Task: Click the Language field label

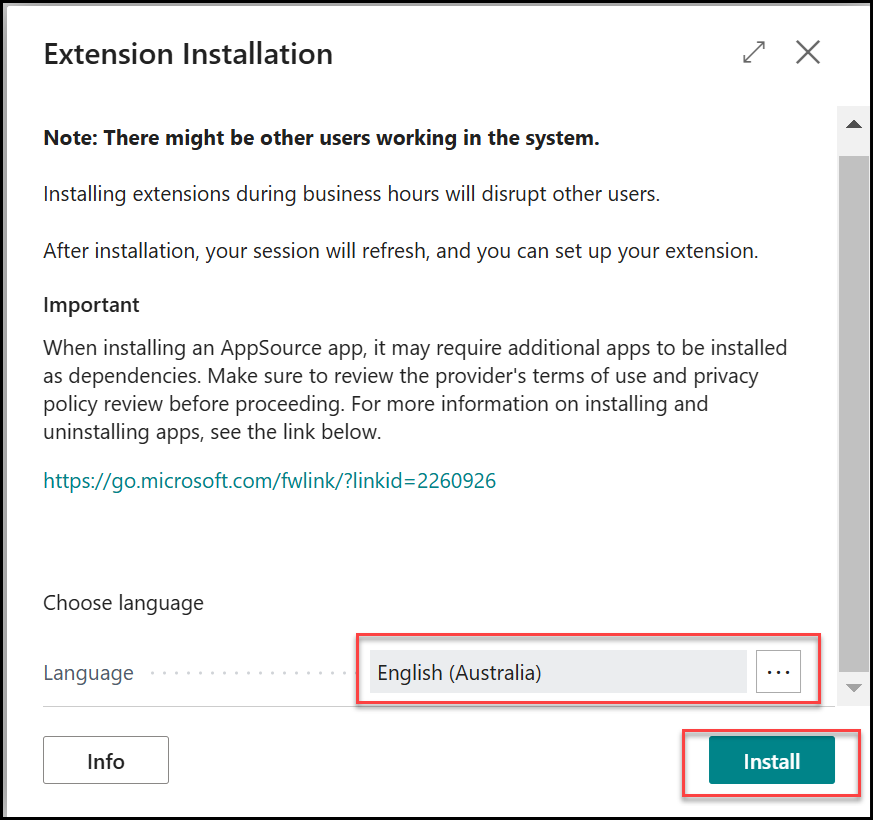Action: tap(88, 673)
